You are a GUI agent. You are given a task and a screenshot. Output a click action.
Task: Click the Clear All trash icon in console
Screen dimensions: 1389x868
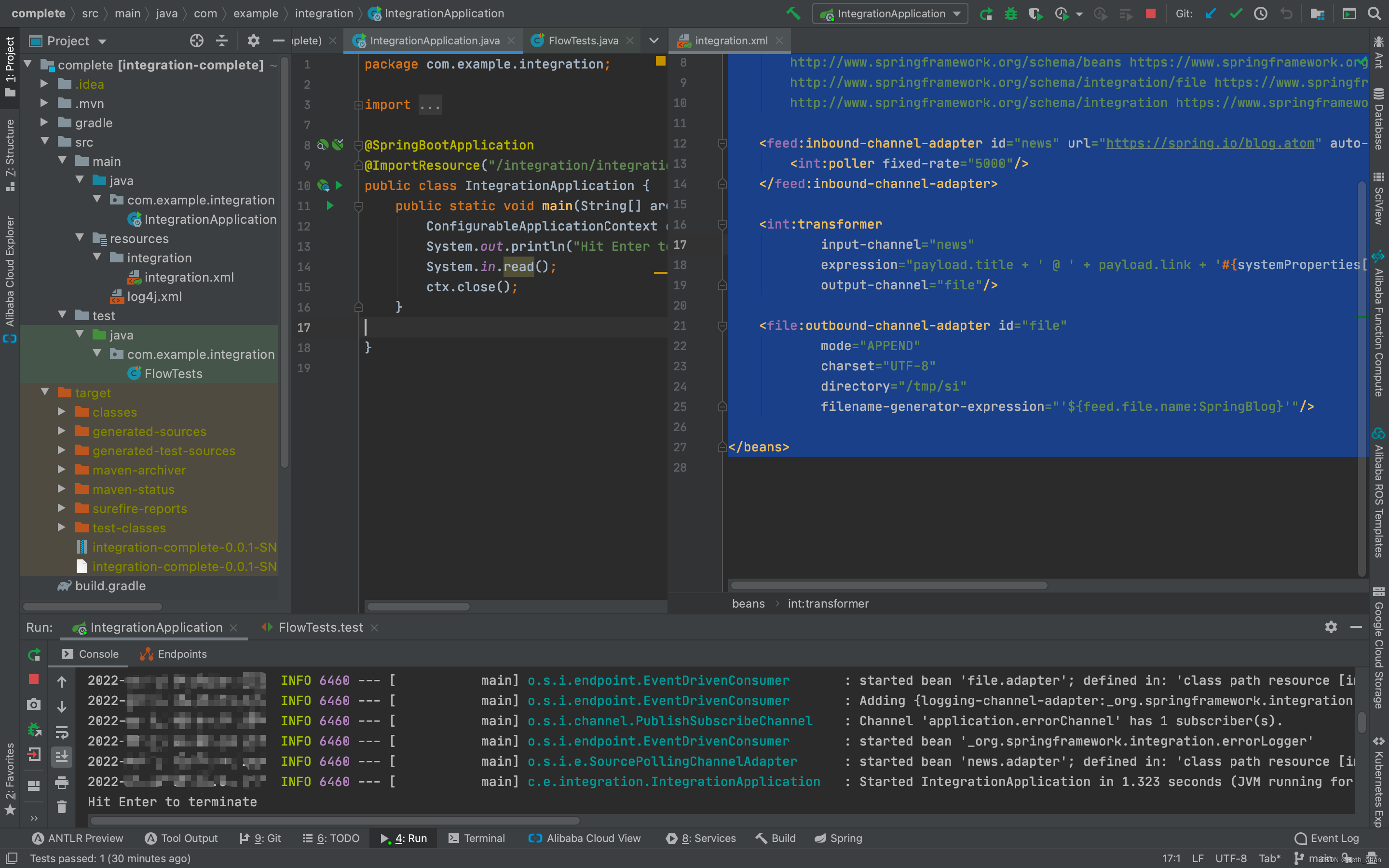pyautogui.click(x=62, y=807)
